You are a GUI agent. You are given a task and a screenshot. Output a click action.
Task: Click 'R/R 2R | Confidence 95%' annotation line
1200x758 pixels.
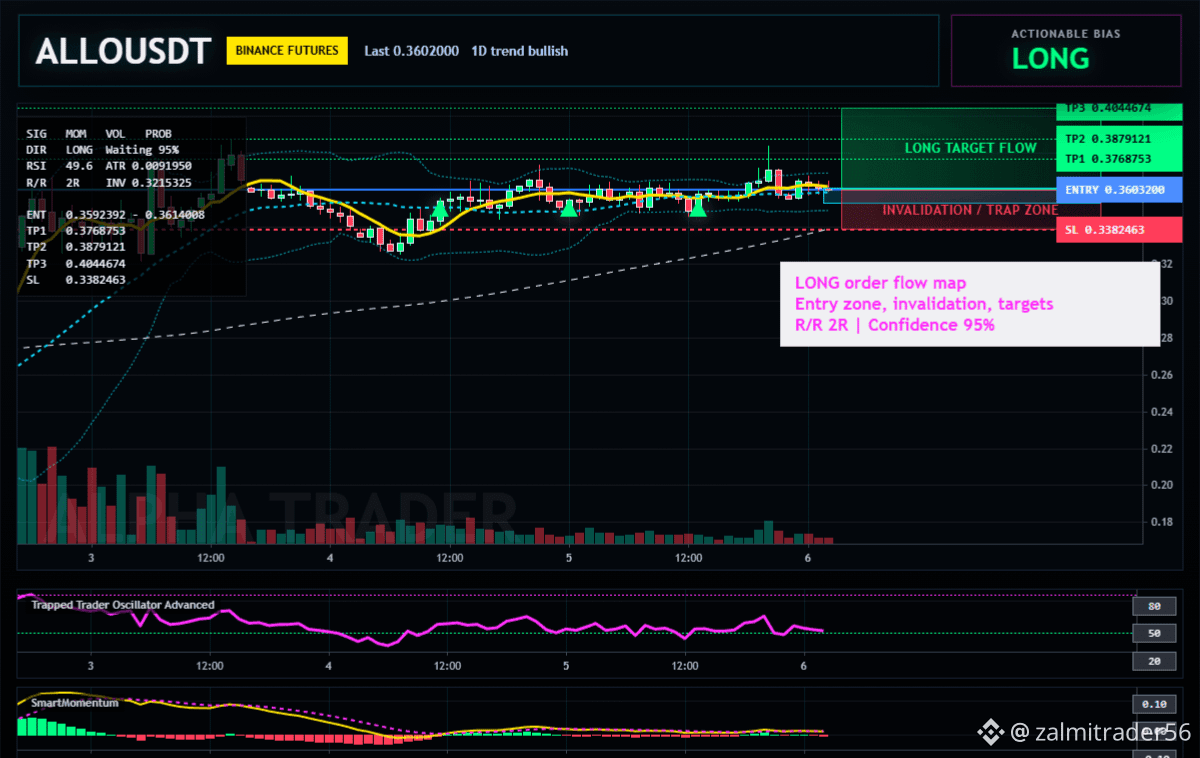tap(894, 324)
